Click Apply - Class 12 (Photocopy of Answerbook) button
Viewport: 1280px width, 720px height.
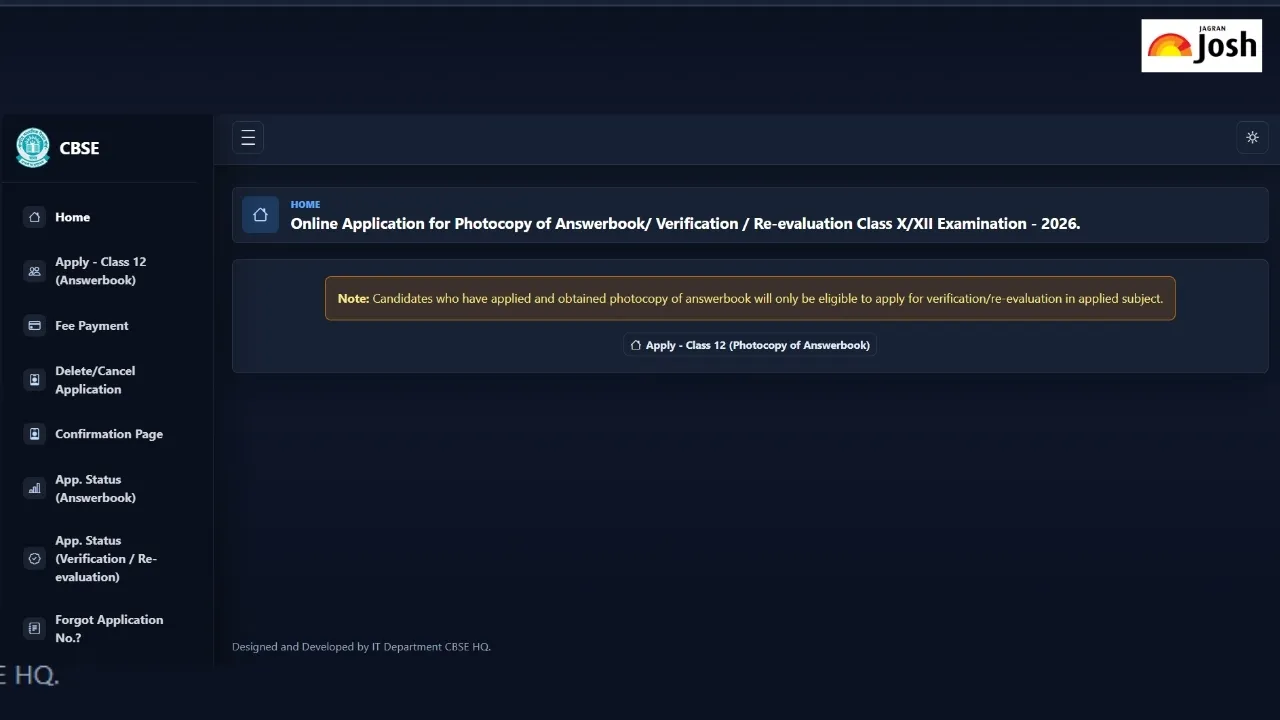[750, 345]
